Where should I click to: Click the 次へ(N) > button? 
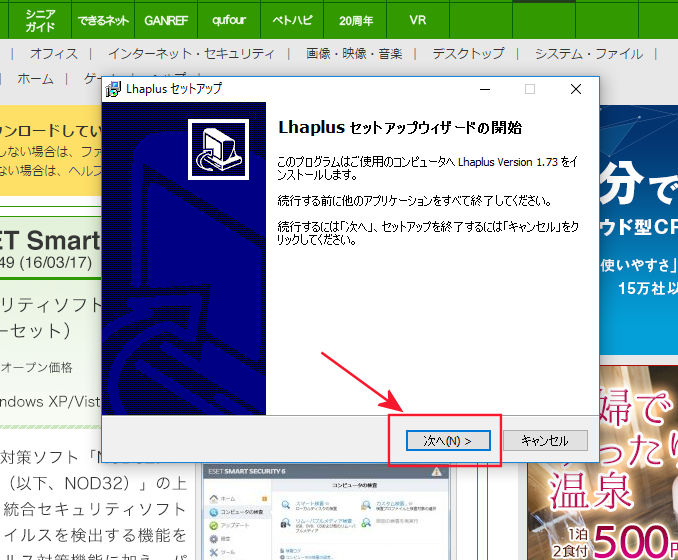448,441
